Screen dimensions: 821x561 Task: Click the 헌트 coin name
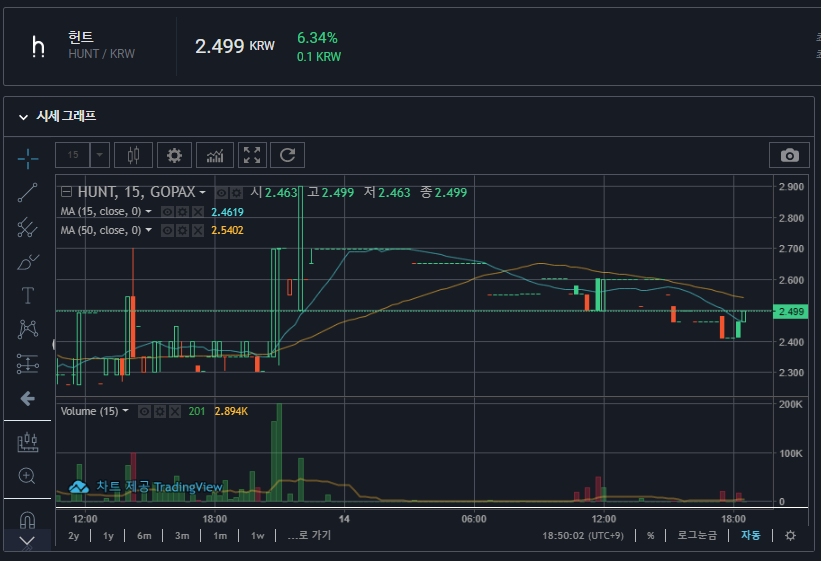[x=81, y=37]
